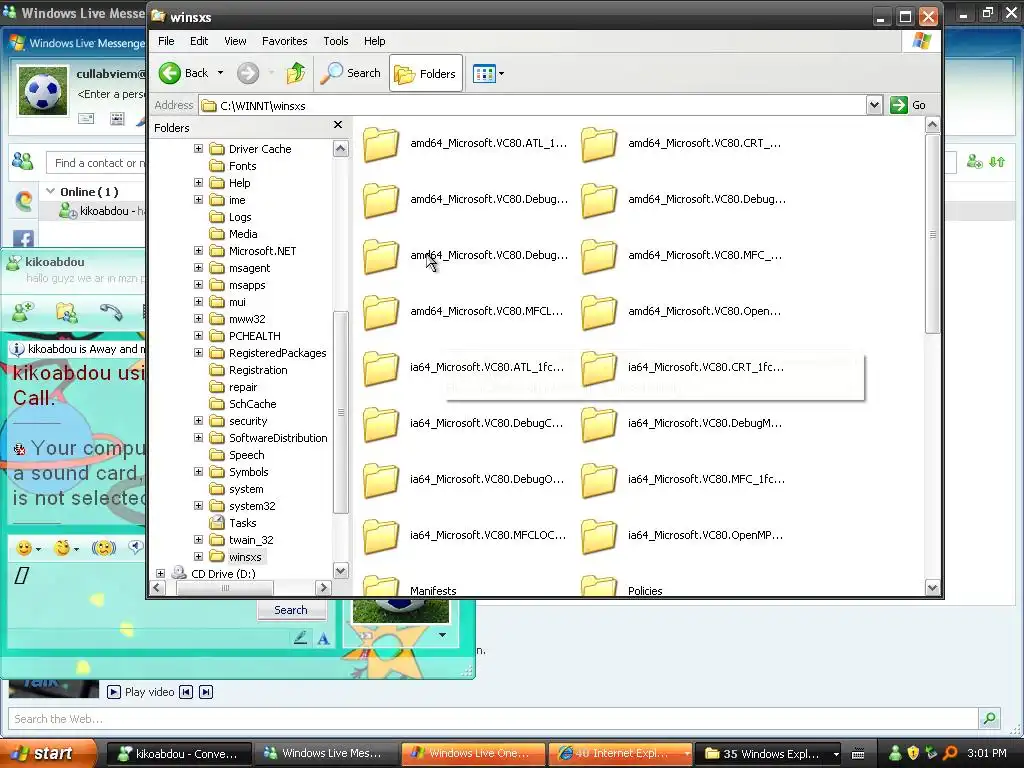Click the Address bar path field

pyautogui.click(x=532, y=105)
